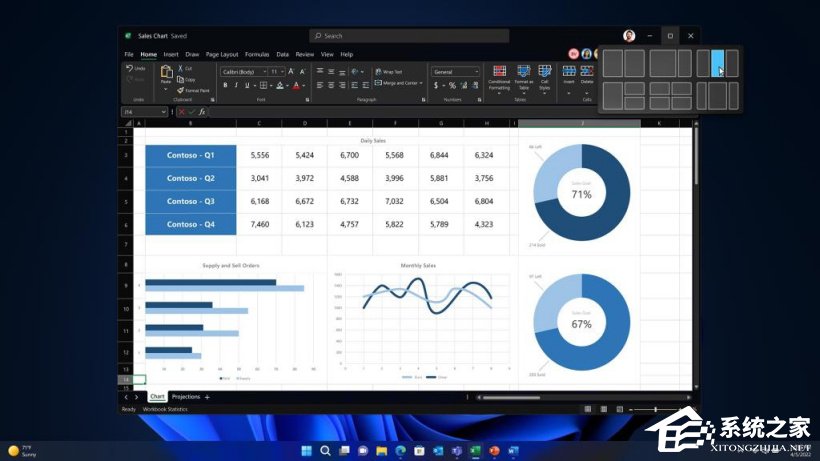
Task: Click the zoom slider in the status bar
Action: [x=655, y=409]
